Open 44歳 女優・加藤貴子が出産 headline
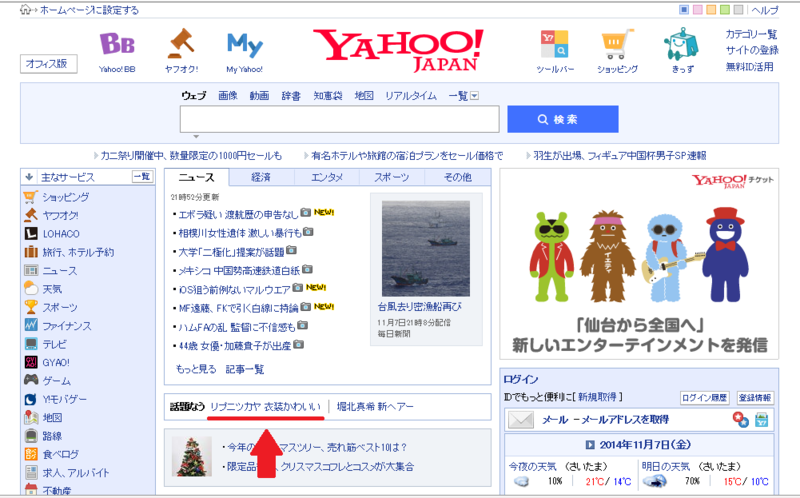This screenshot has width=800, height=498. click(x=235, y=346)
